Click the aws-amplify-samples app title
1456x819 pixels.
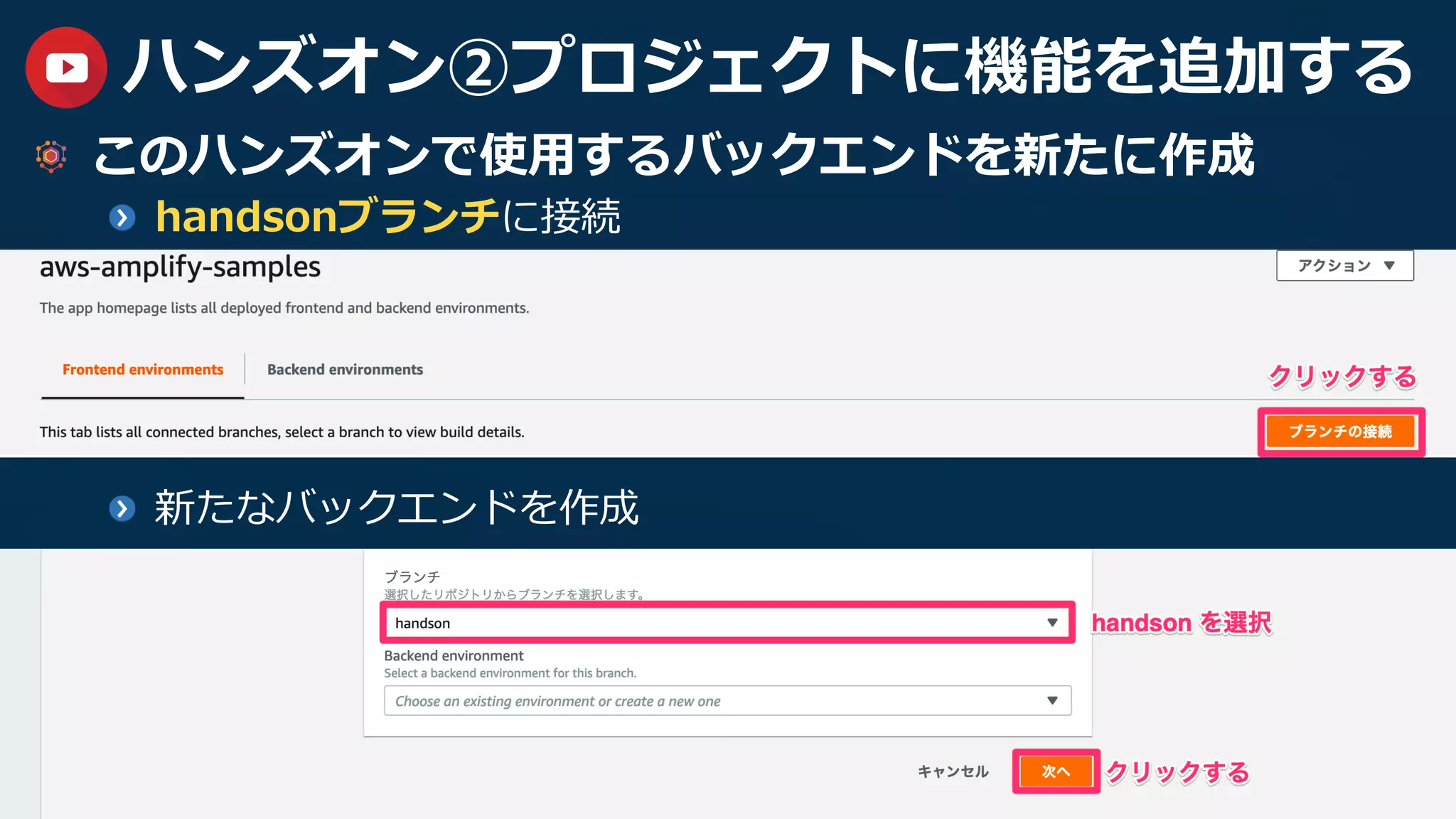(180, 267)
